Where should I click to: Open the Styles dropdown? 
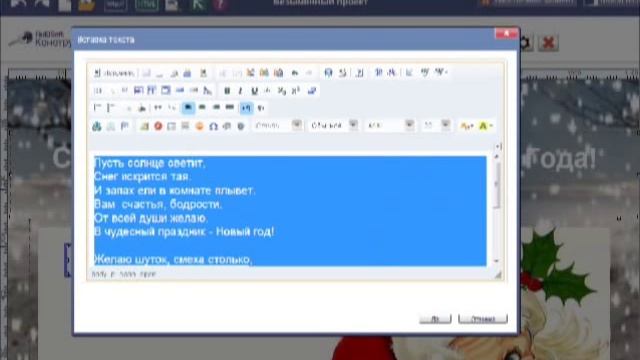pyautogui.click(x=278, y=125)
